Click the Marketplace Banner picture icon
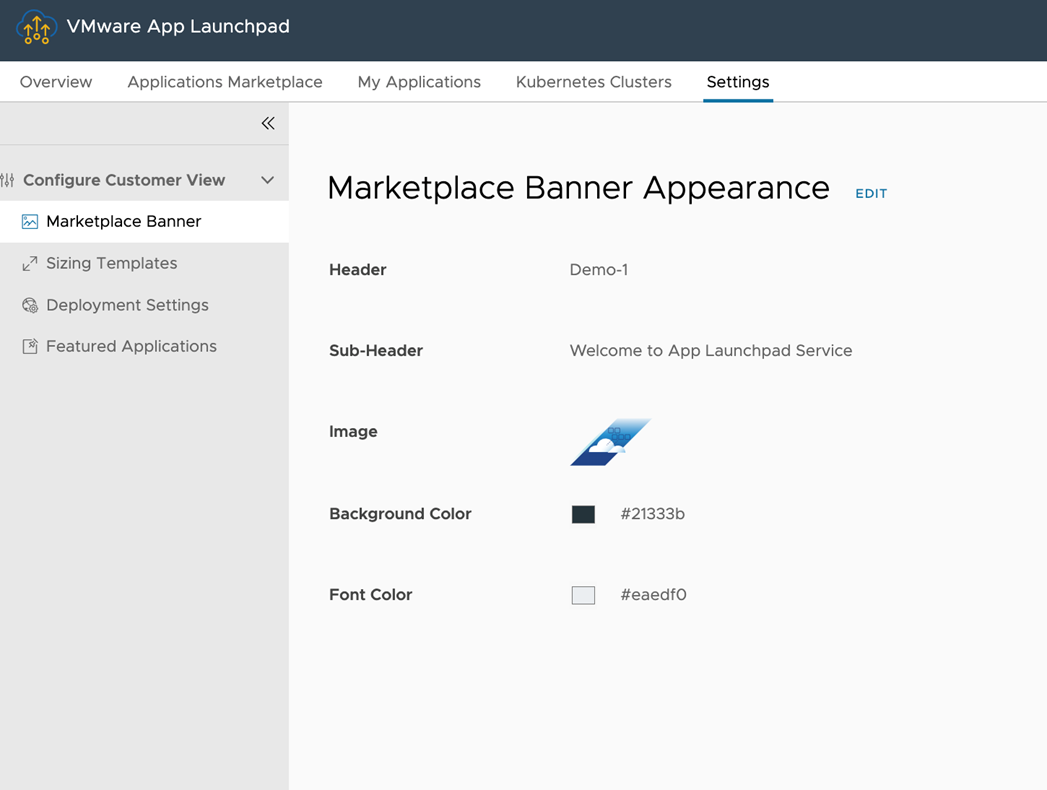The image size is (1047, 790). [x=30, y=222]
